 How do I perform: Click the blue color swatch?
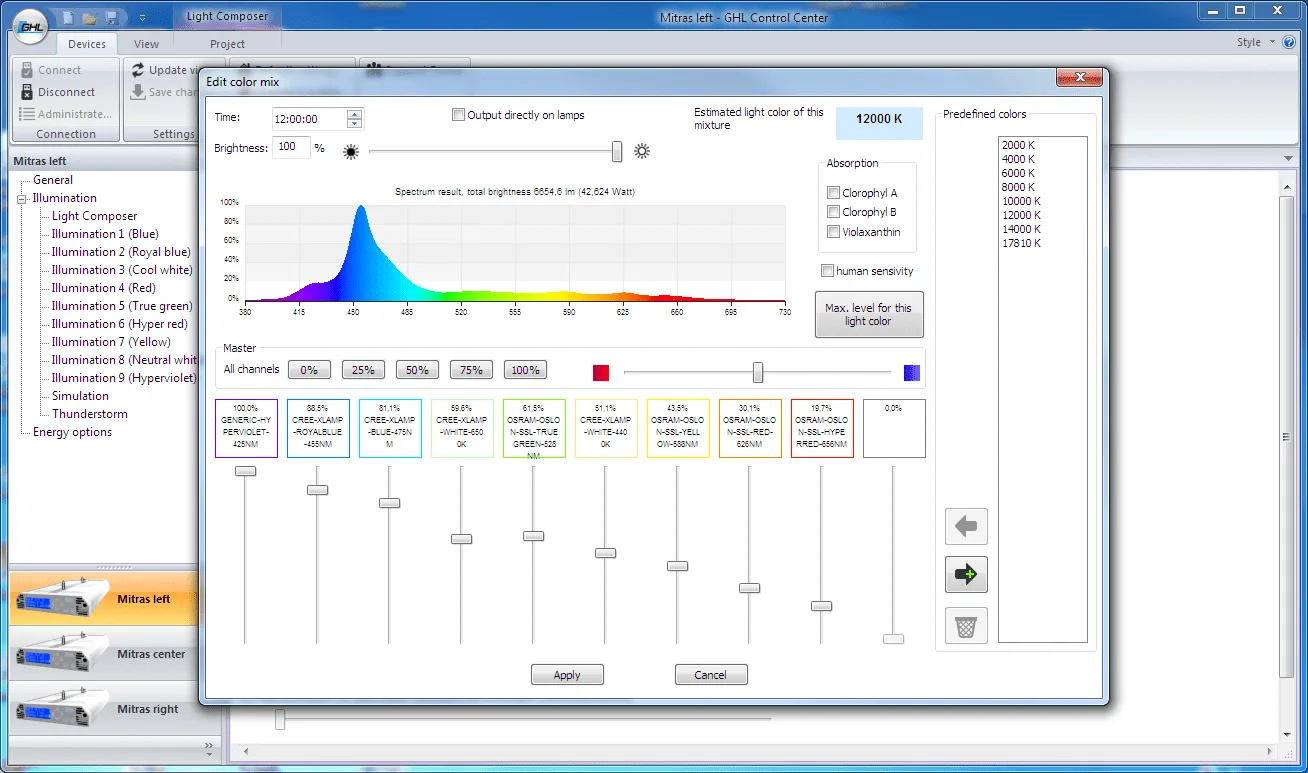pyautogui.click(x=912, y=372)
